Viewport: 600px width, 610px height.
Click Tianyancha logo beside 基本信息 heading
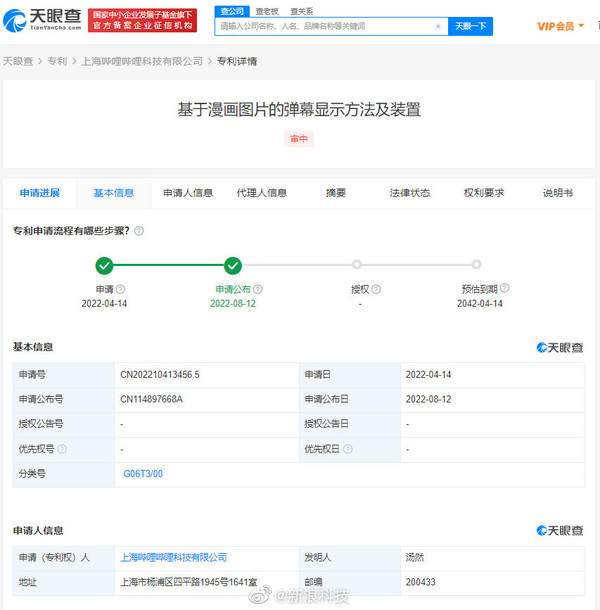pyautogui.click(x=560, y=347)
